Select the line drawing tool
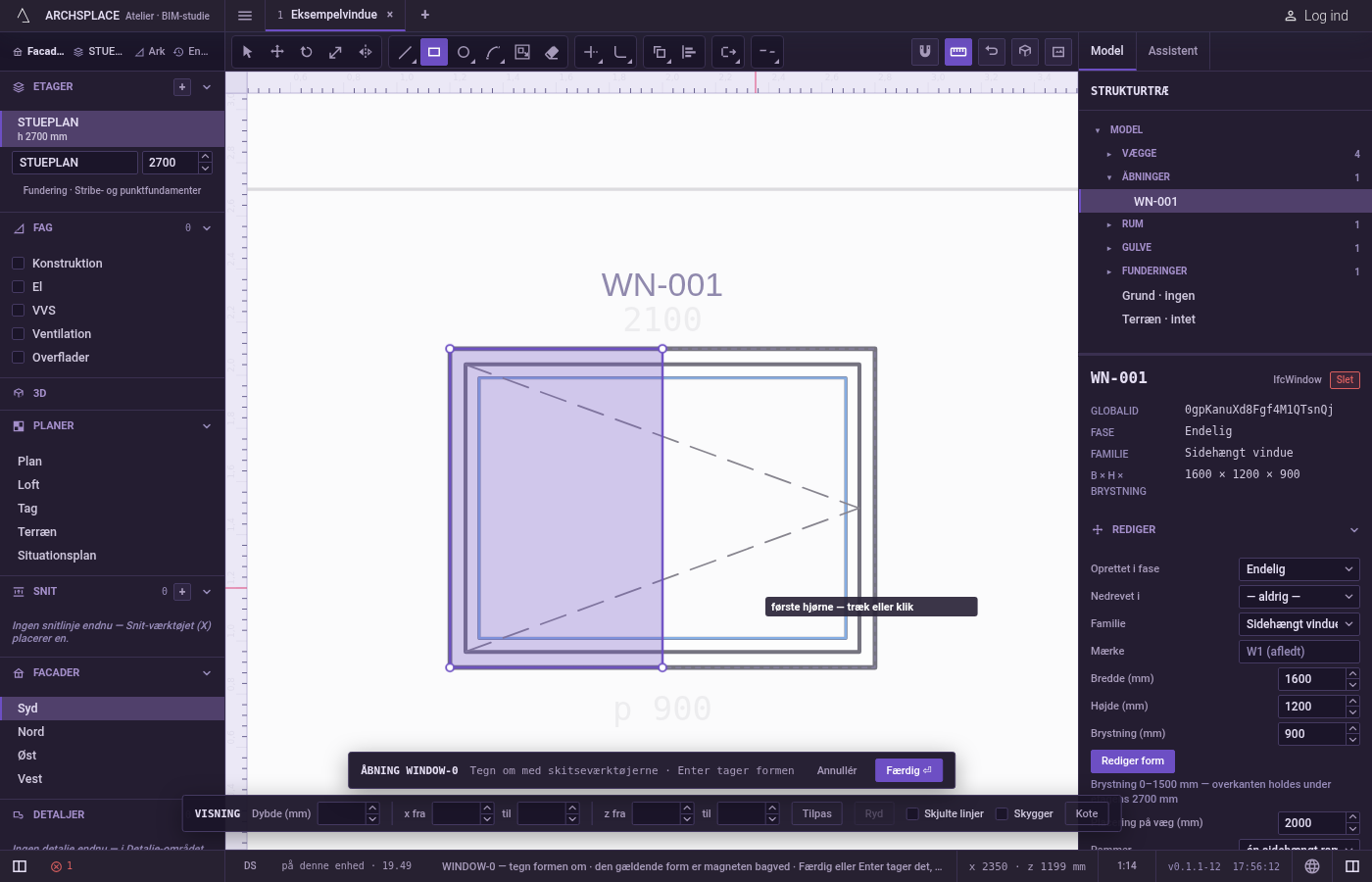The width and height of the screenshot is (1372, 882). pos(405,52)
